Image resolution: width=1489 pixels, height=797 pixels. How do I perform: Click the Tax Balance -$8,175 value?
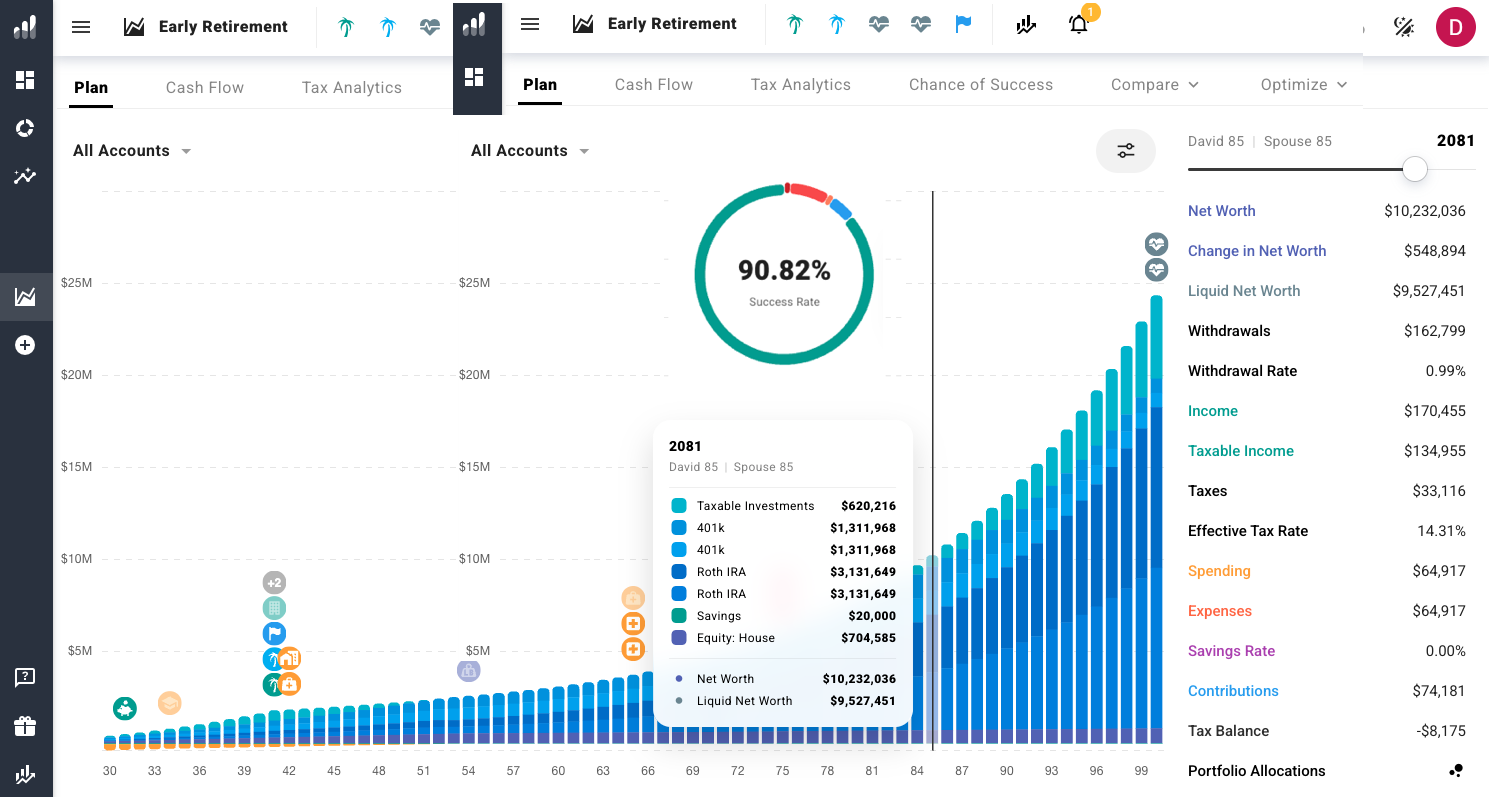pyautogui.click(x=1441, y=731)
